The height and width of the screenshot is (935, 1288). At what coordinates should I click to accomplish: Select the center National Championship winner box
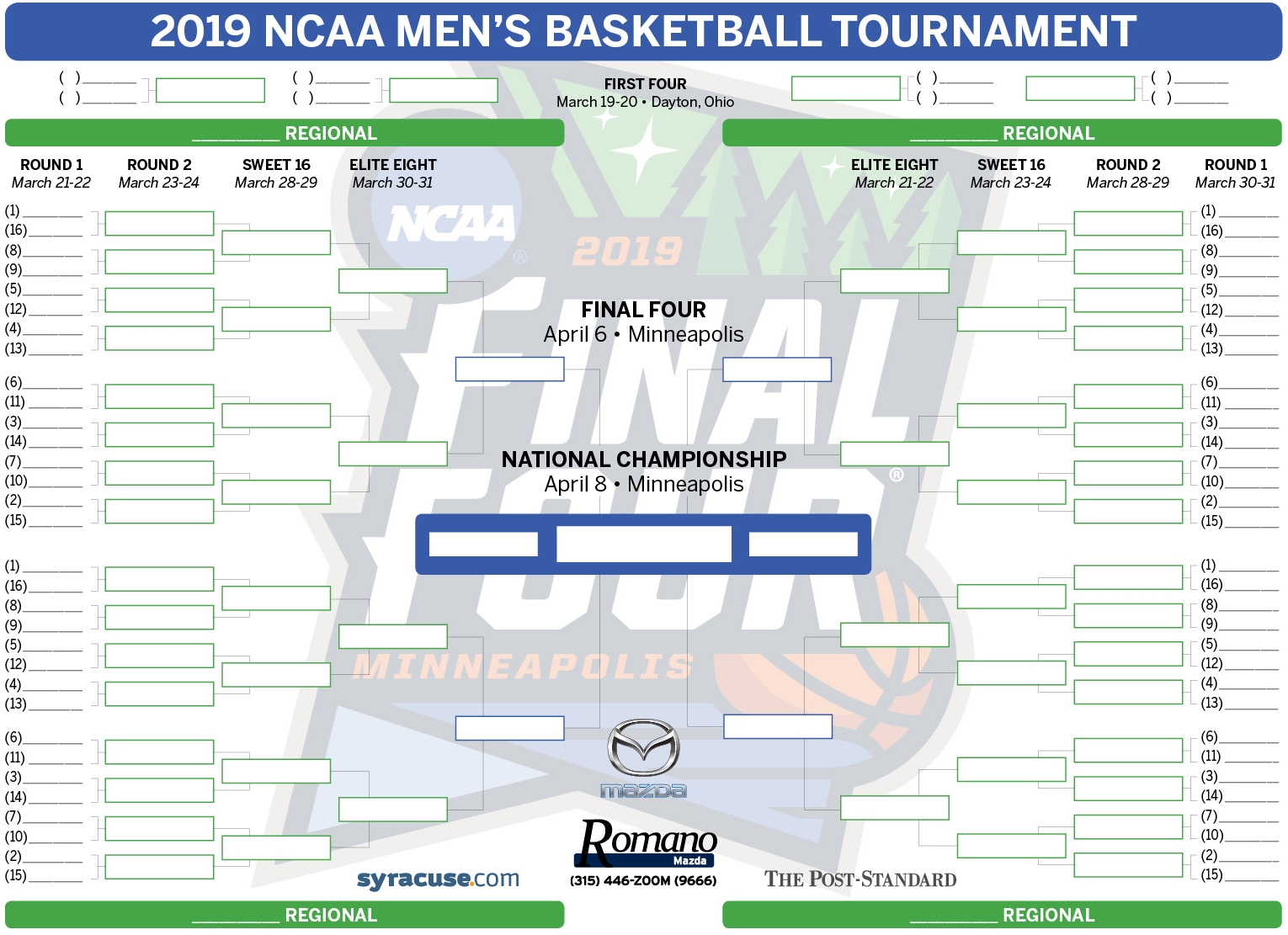click(644, 545)
